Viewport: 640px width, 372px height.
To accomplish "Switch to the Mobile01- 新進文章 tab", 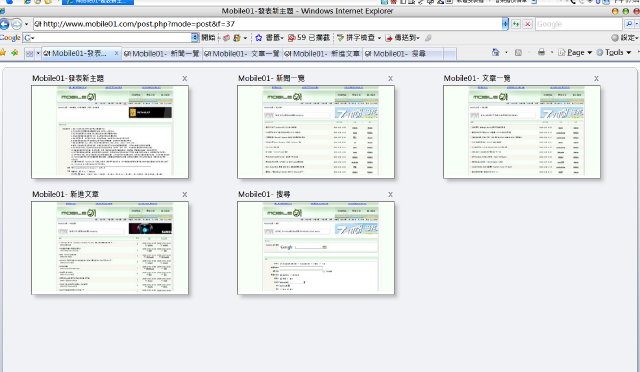I will pyautogui.click(x=322, y=53).
